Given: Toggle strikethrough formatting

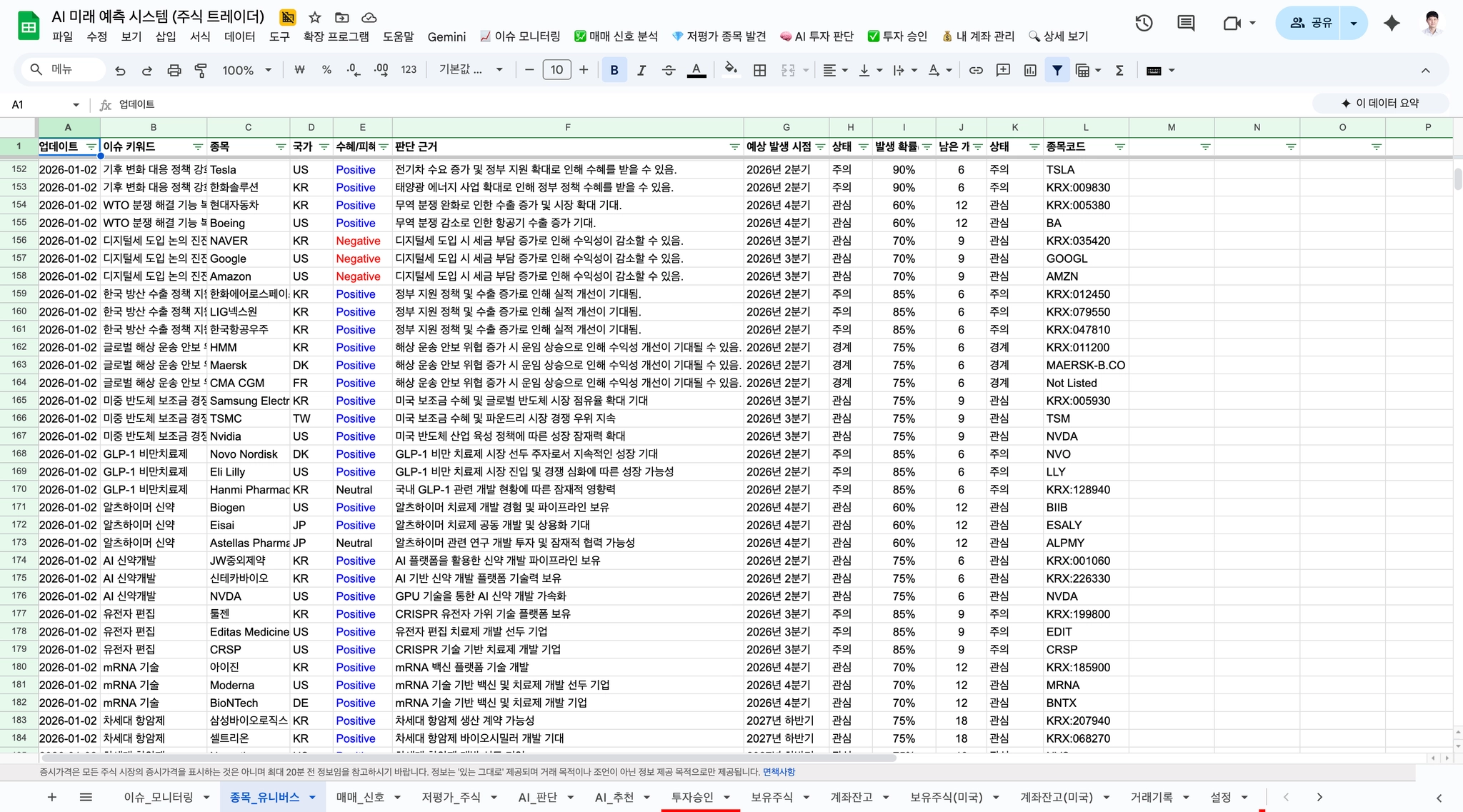Looking at the screenshot, I should 669,70.
